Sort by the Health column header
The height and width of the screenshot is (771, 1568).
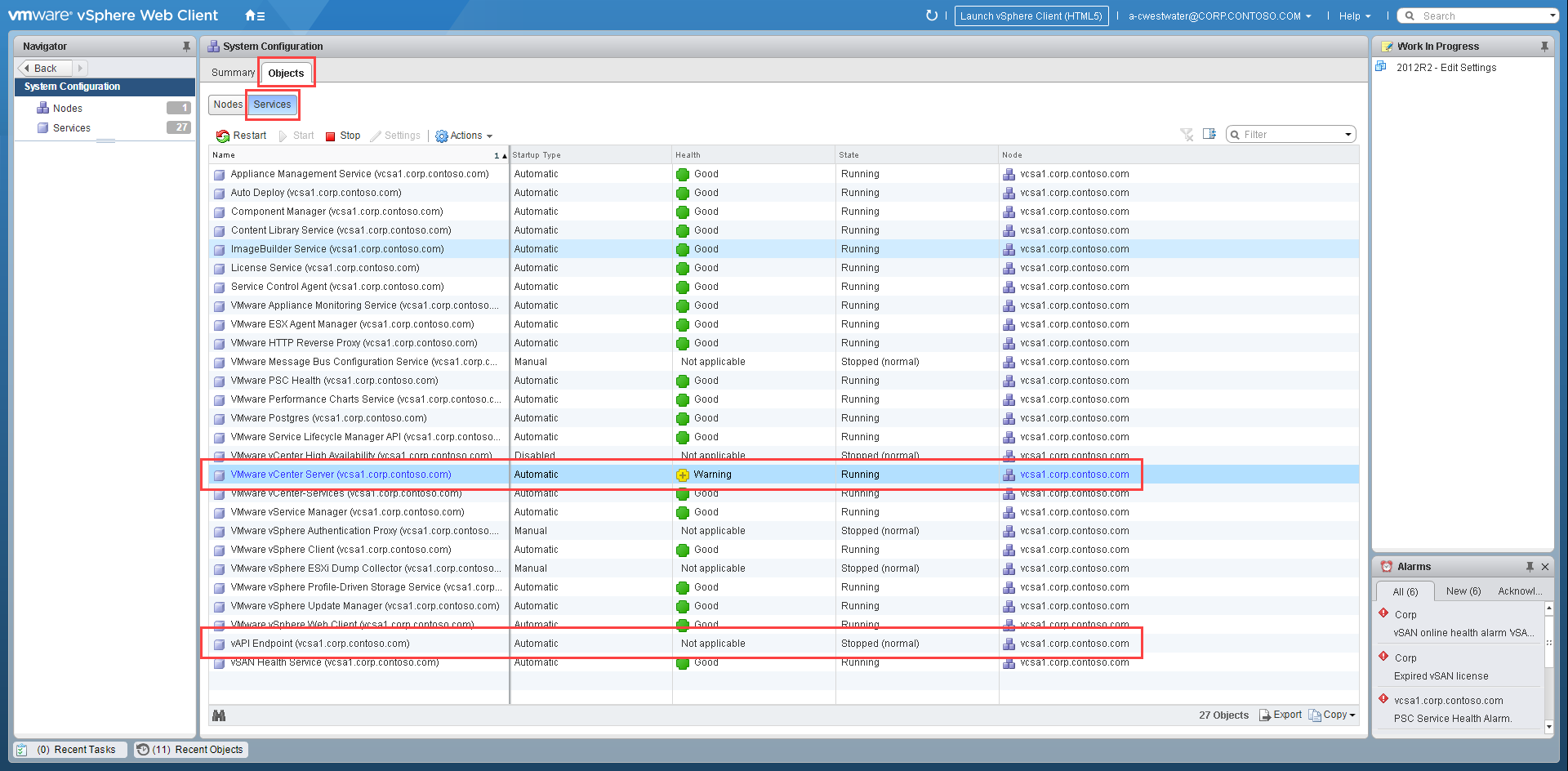point(754,155)
